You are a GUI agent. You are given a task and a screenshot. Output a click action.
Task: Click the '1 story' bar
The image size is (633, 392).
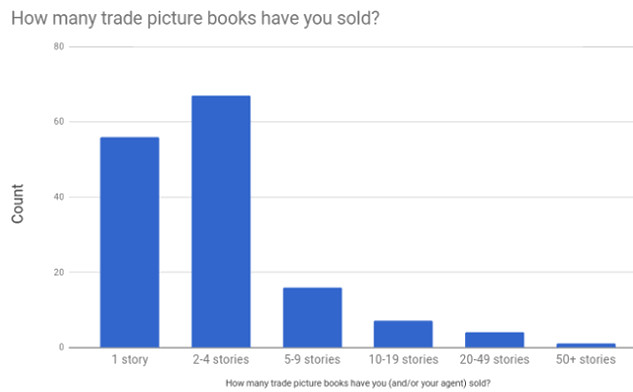(130, 242)
